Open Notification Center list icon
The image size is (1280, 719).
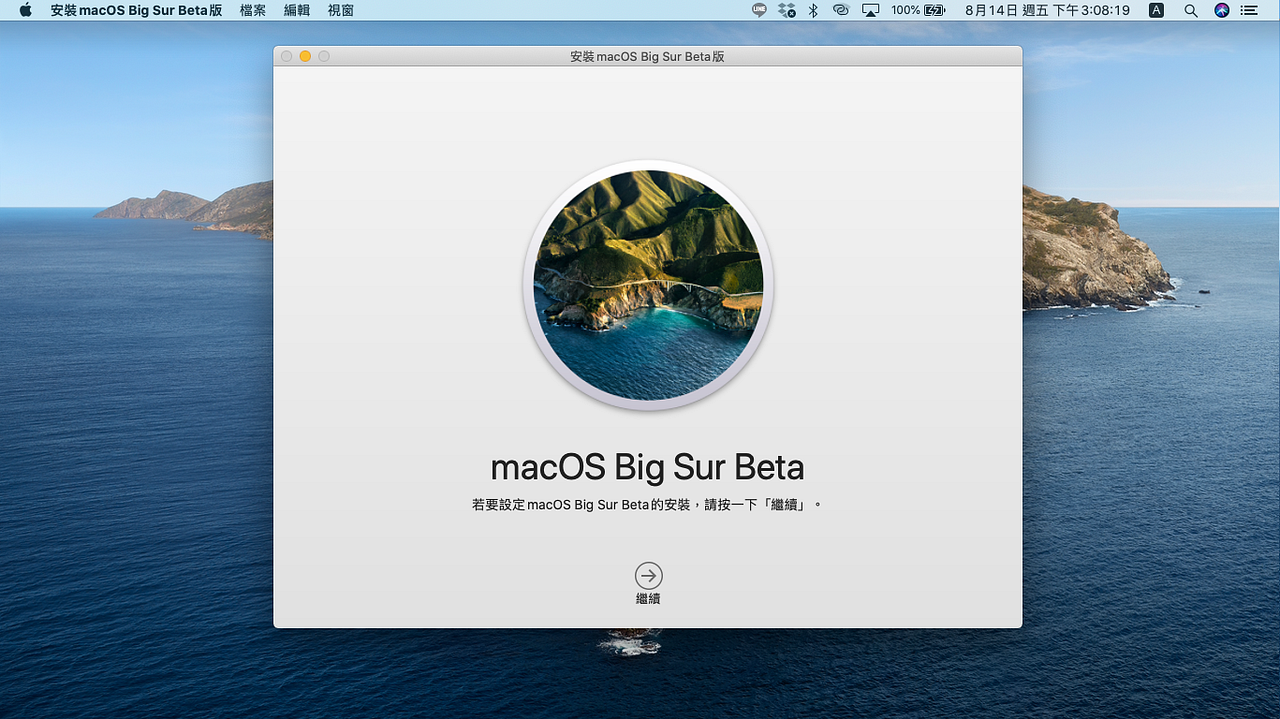click(1249, 10)
